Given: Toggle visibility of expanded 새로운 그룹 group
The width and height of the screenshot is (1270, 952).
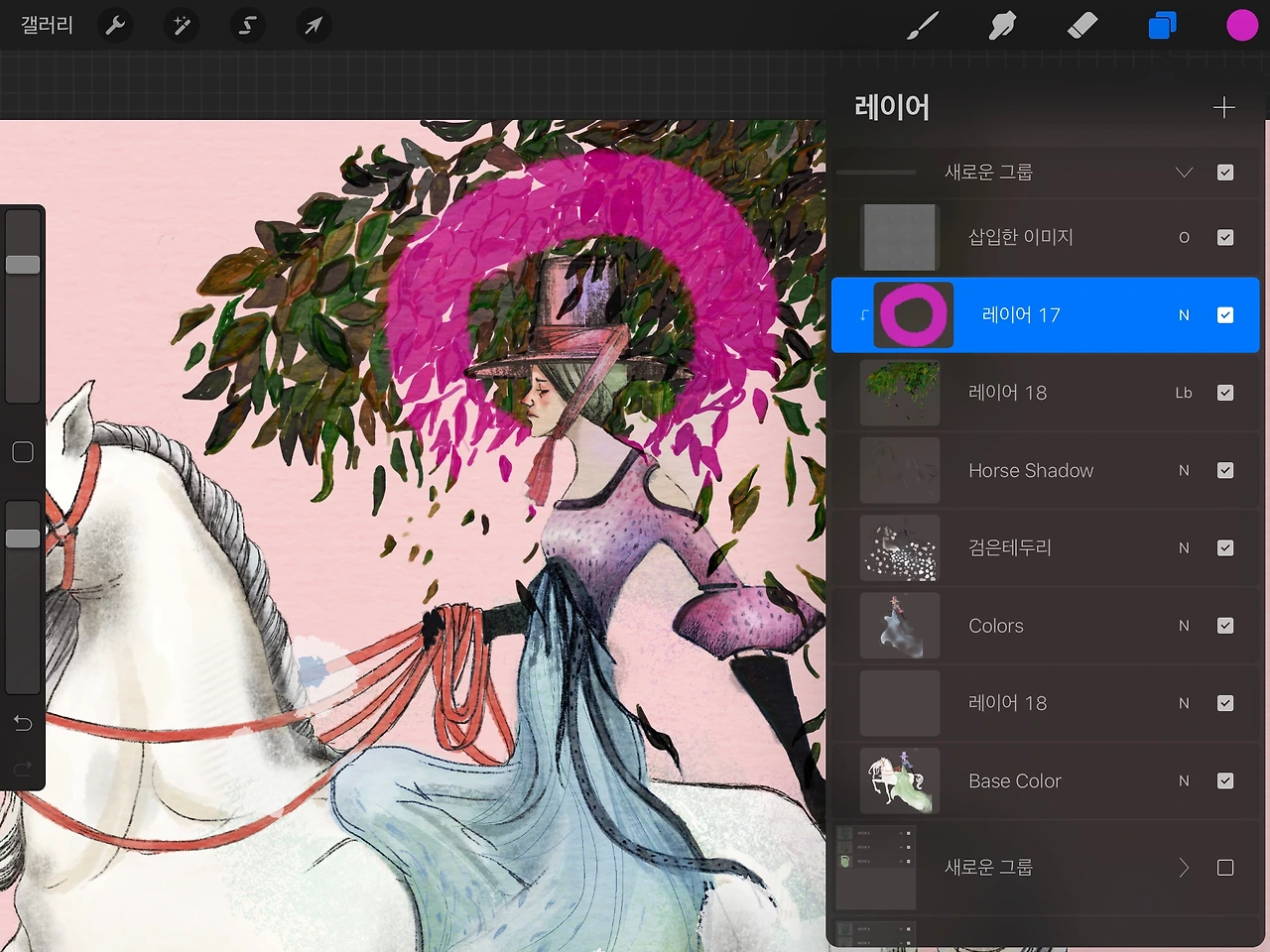Looking at the screenshot, I should (x=1225, y=173).
